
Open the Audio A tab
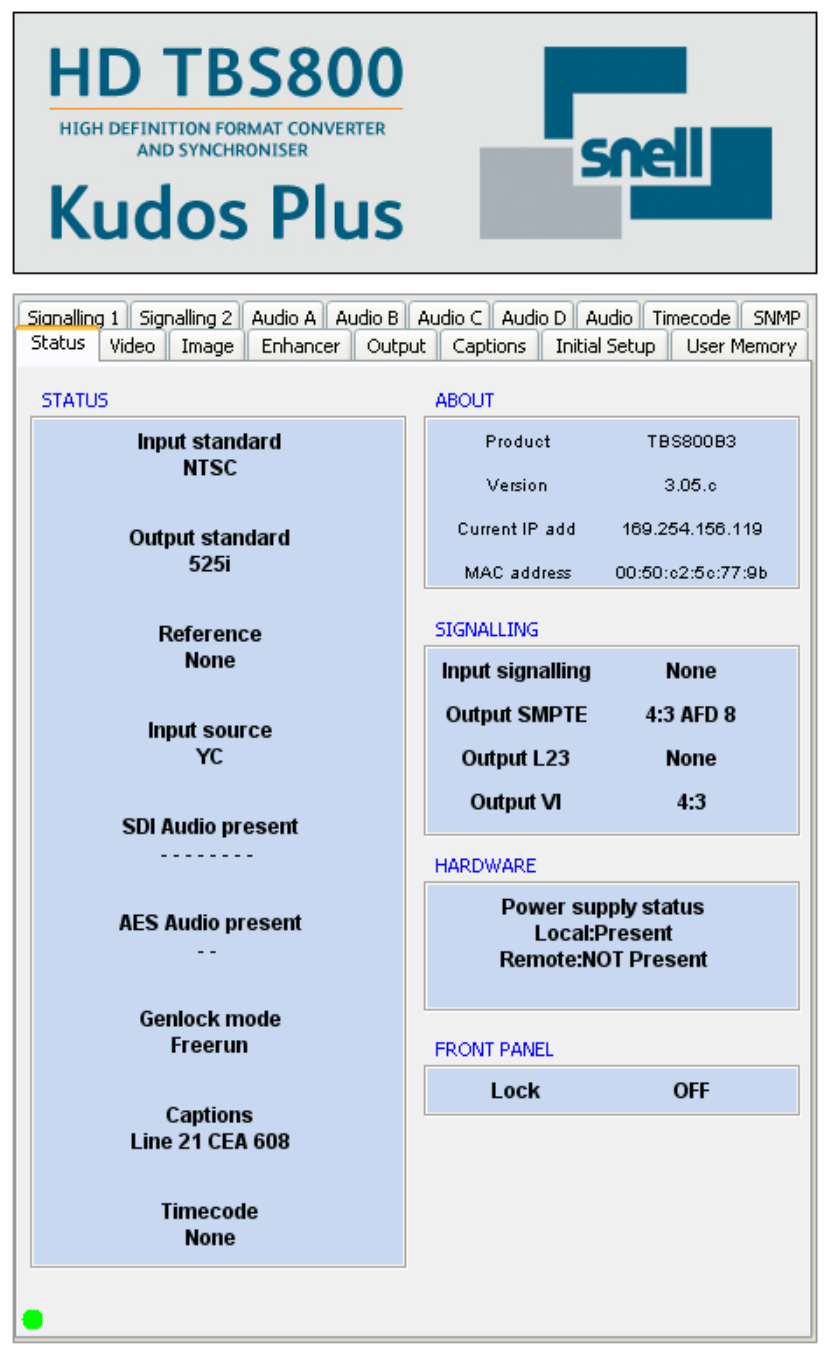283,317
